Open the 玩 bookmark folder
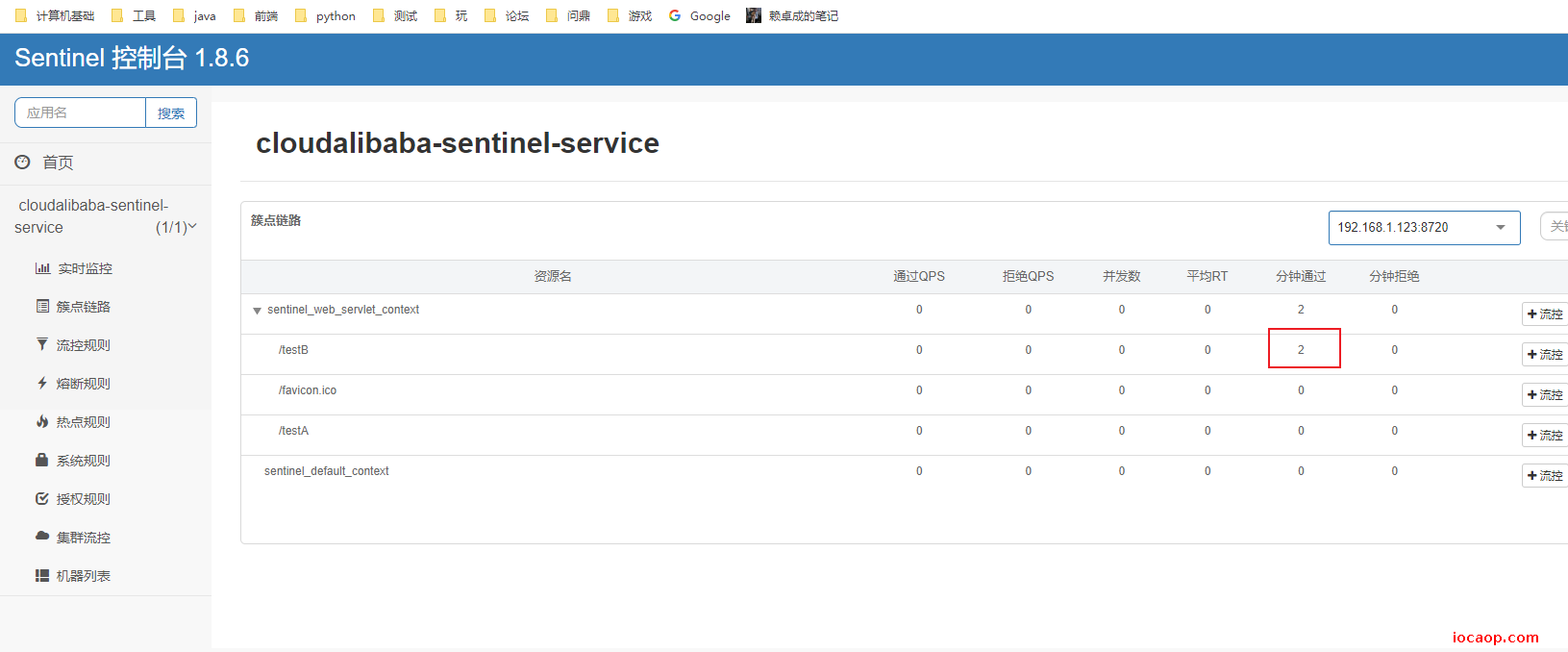The width and height of the screenshot is (1568, 652). pyautogui.click(x=451, y=15)
